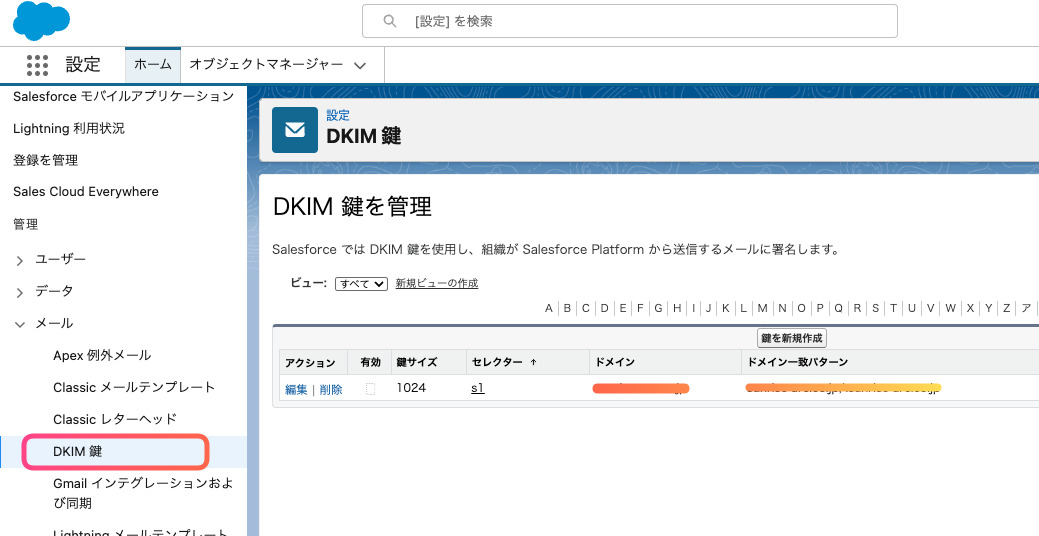Open the オブジェクトマネージャー dropdown chevron
1039x536 pixels.
coord(360,66)
